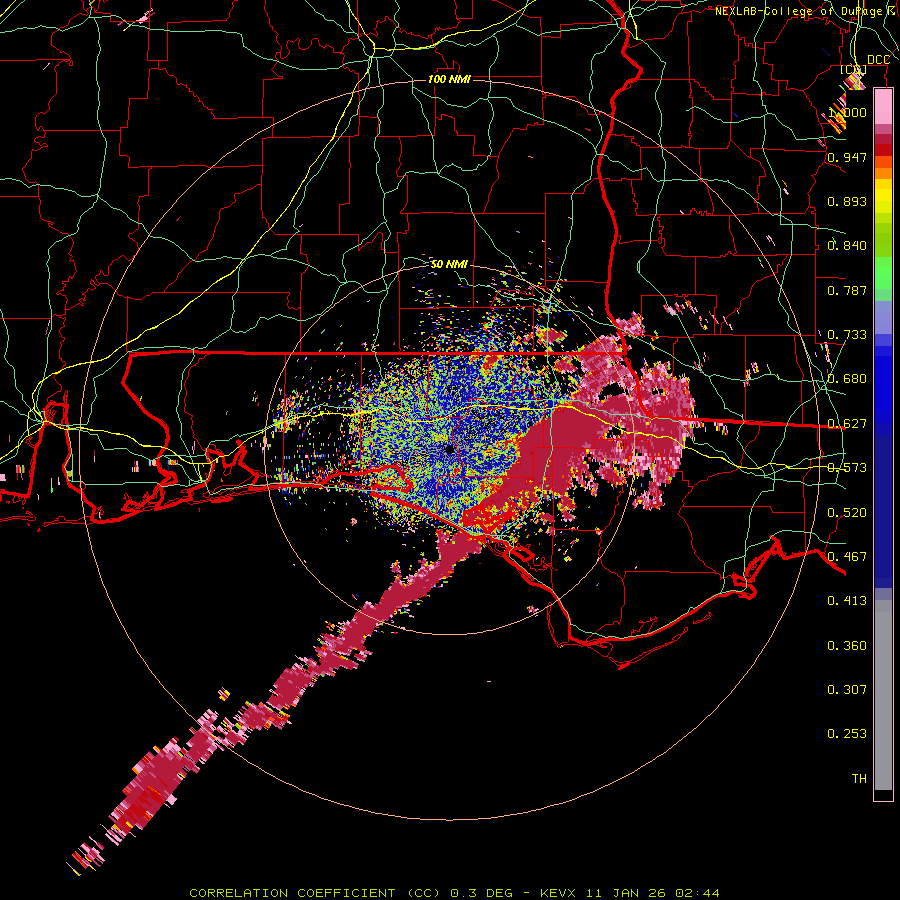Click the 0.947 value on the color scale

(x=847, y=157)
